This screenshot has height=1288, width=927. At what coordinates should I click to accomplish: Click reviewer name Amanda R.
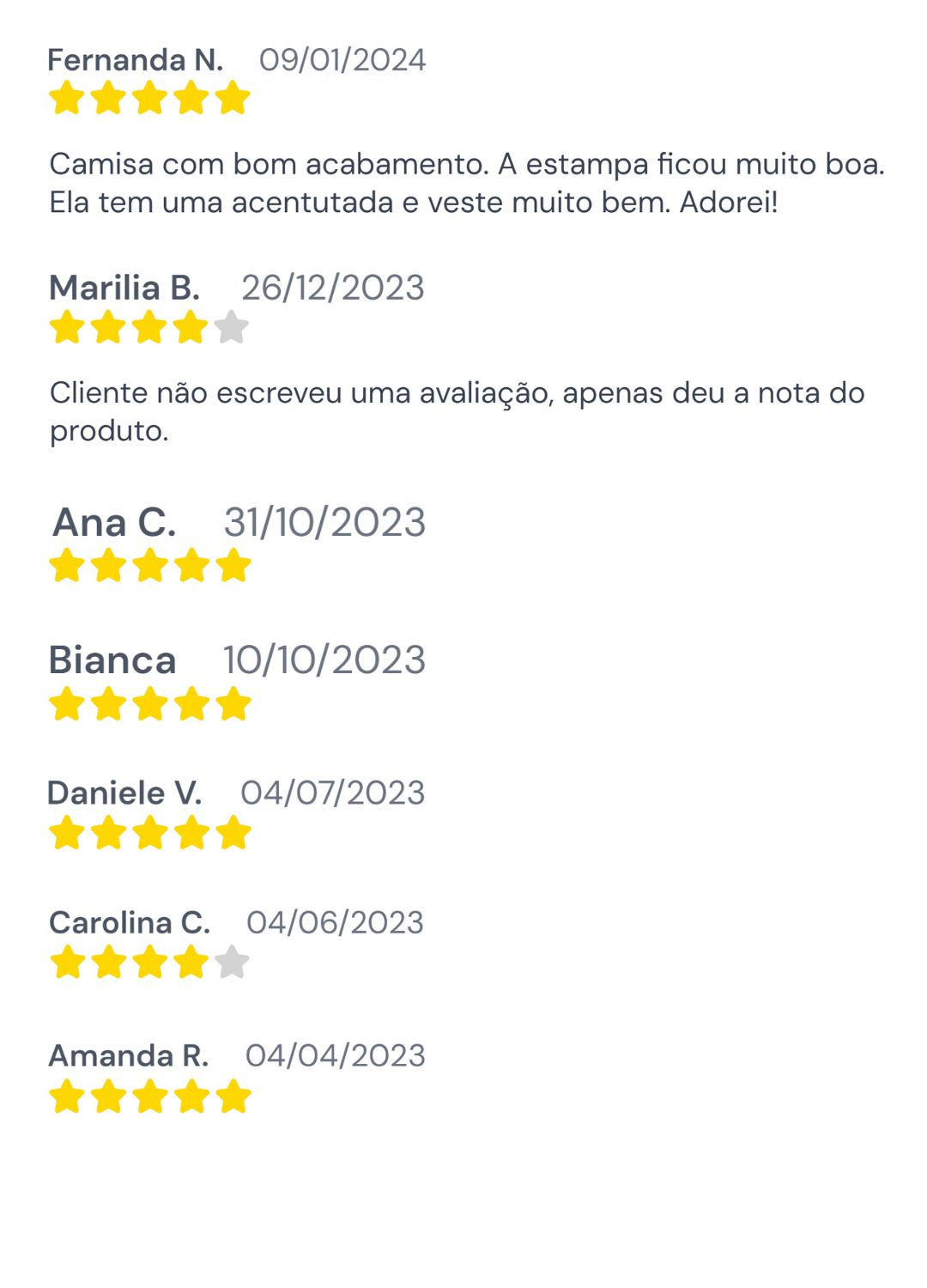129,1055
